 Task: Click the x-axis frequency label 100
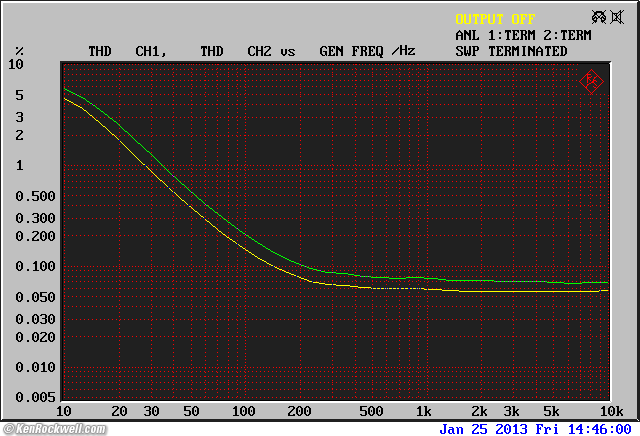tap(244, 411)
